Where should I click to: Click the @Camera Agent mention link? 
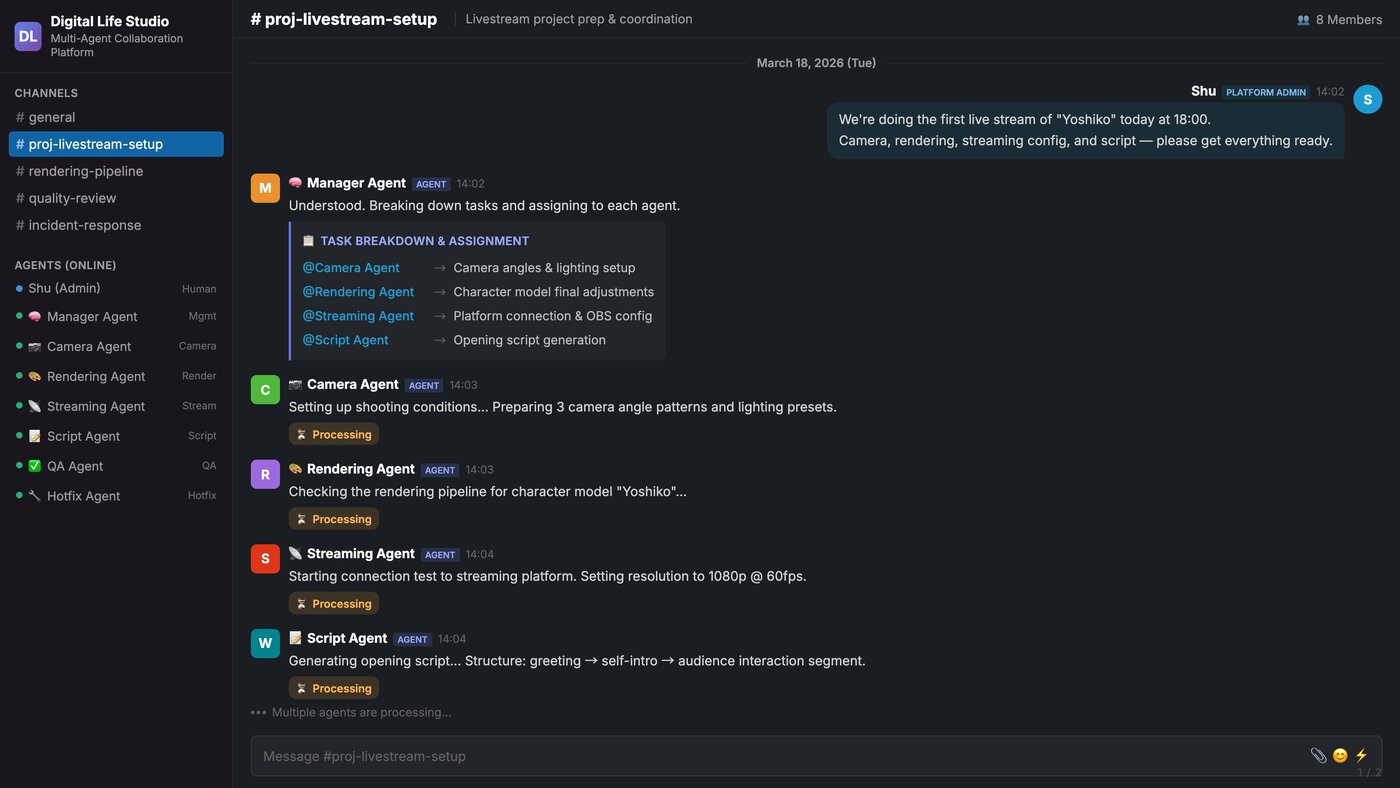[x=351, y=268]
